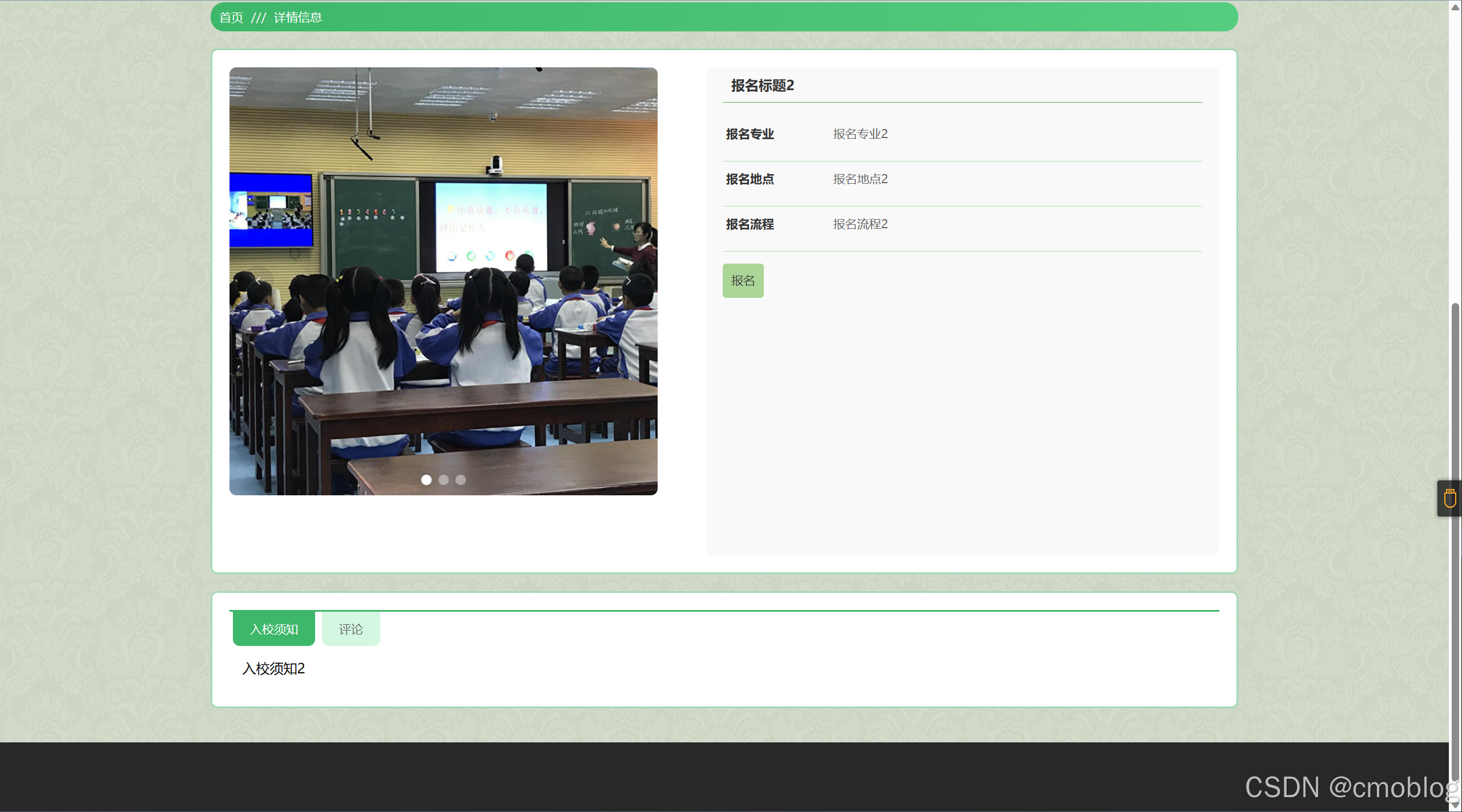This screenshot has width=1462, height=812.
Task: Click the scrollbar up arrow
Action: click(x=1455, y=7)
